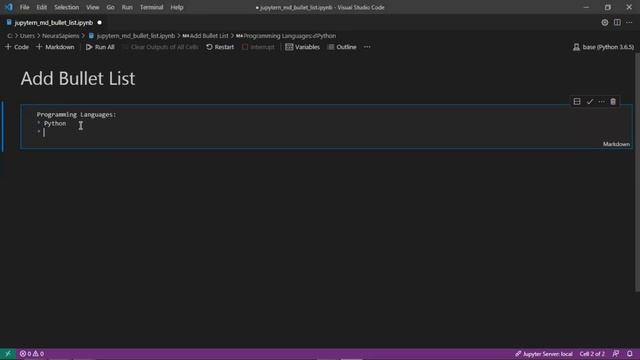Open the Help menu

click(177, 7)
